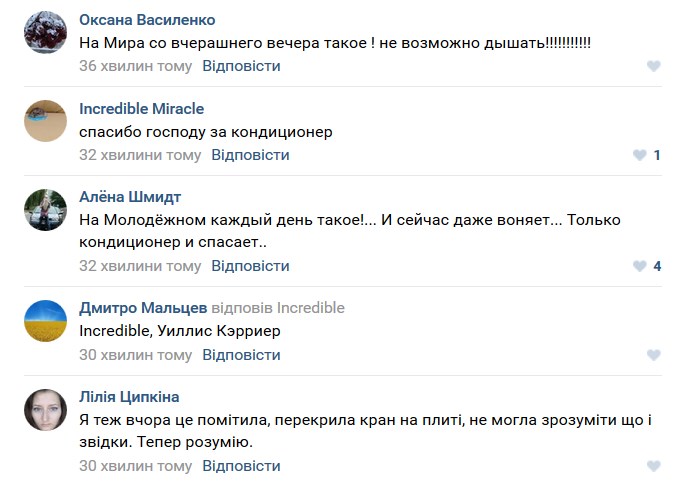The height and width of the screenshot is (484, 686).
Task: Open Дмитро Мальцев's profile name link
Action: [143, 308]
